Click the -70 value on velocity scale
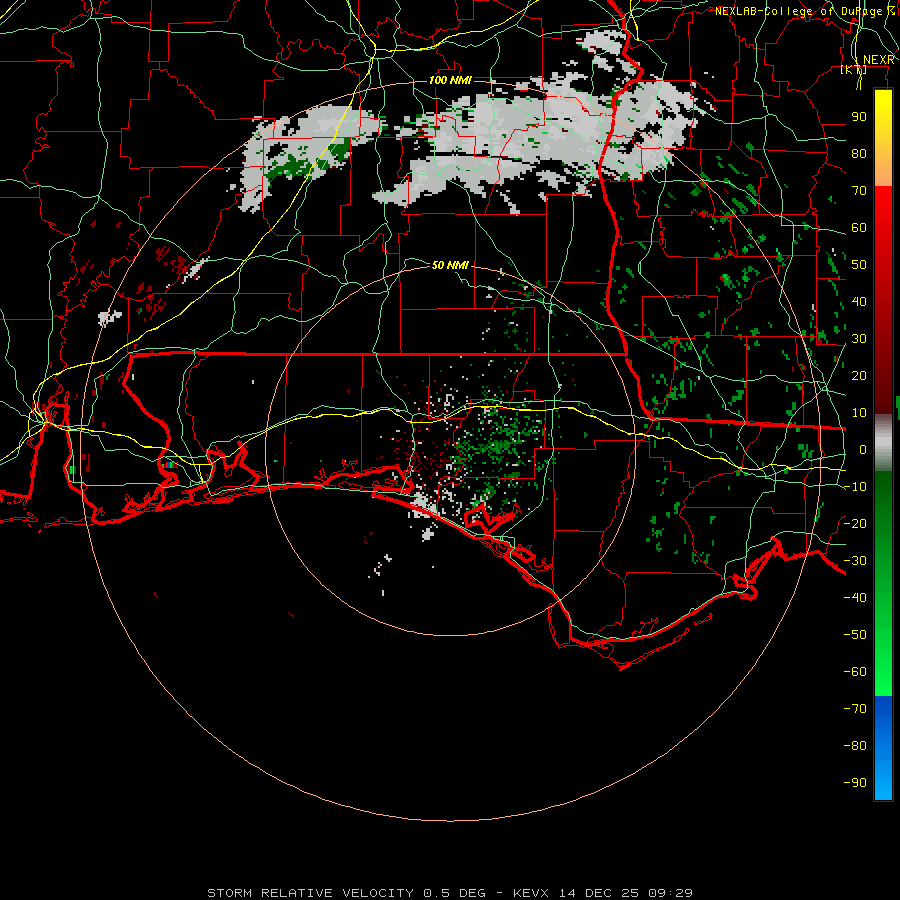 pyautogui.click(x=855, y=708)
